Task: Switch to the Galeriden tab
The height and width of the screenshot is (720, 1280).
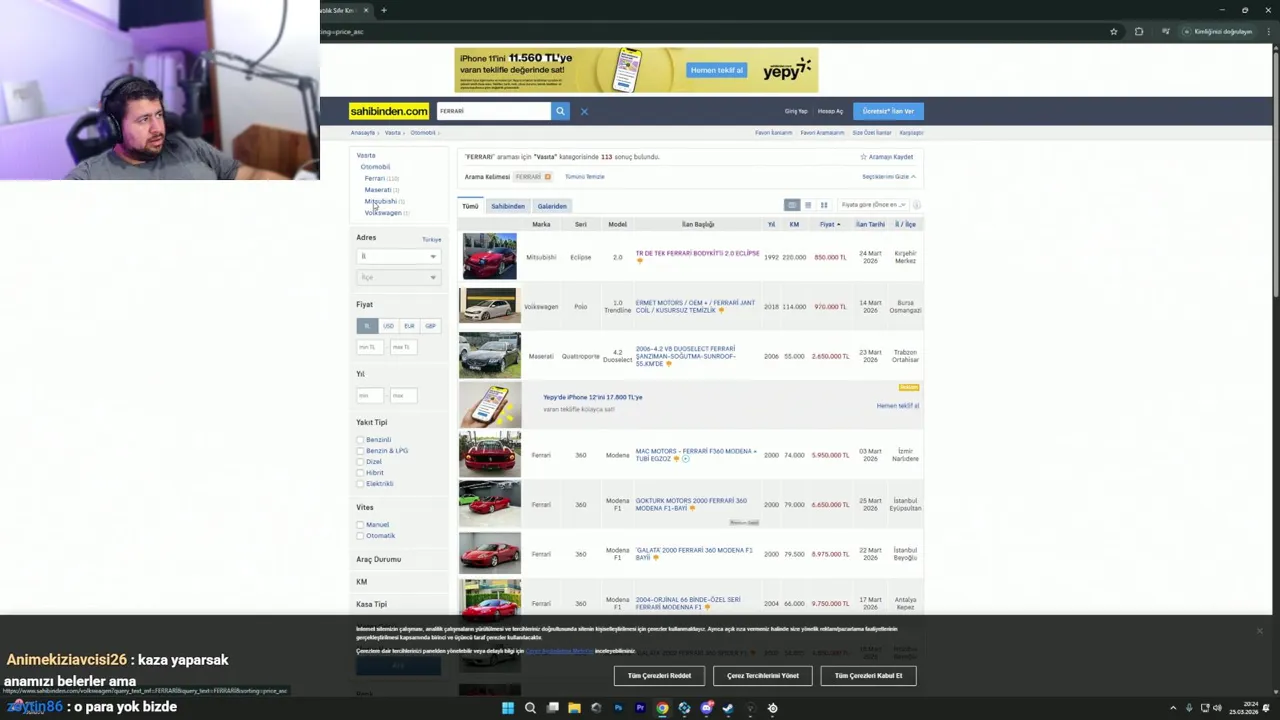Action: [x=552, y=206]
